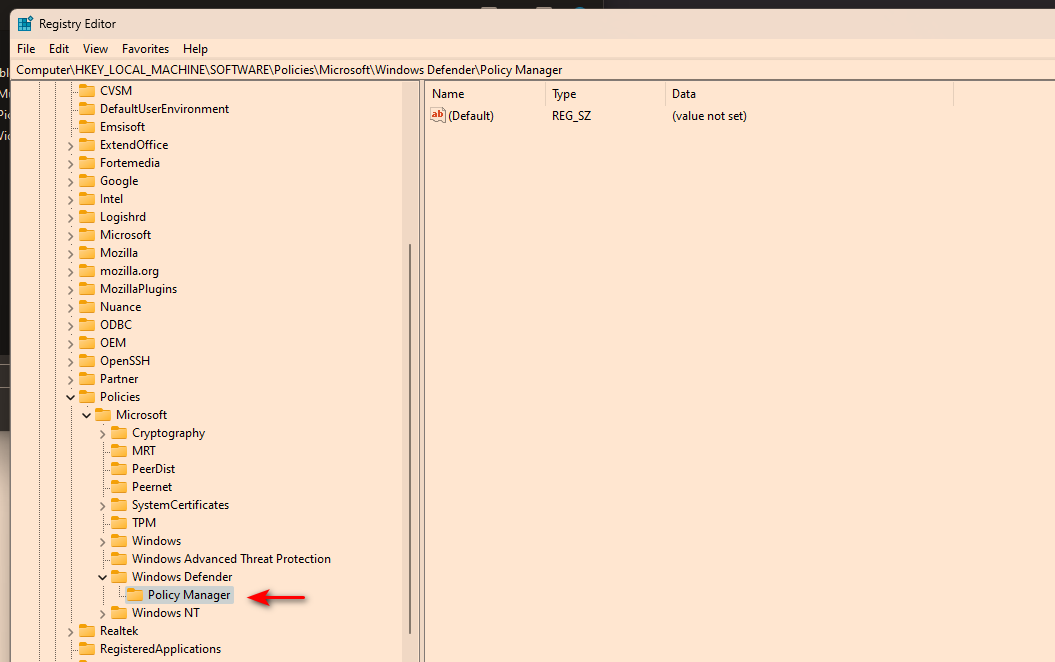The height and width of the screenshot is (662, 1055).
Task: Expand the top-level Microsoft key under SOFTWARE
Action: [x=70, y=235]
